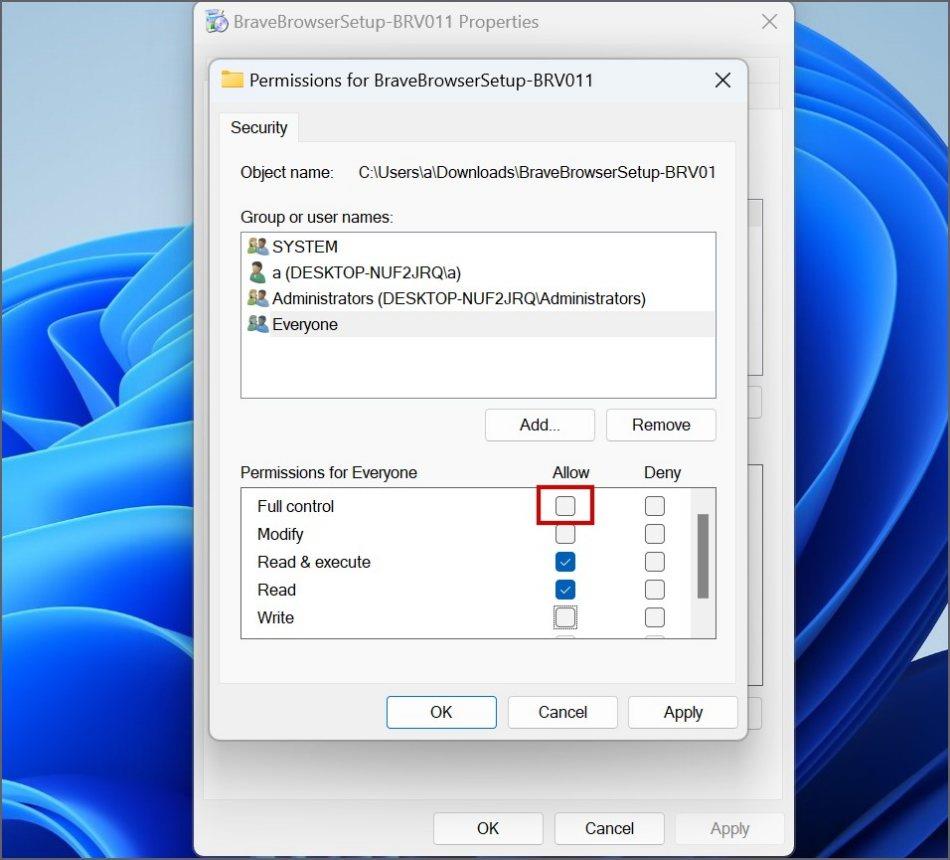Click the Modify permission label
Screen dimensions: 950x860
[280, 534]
